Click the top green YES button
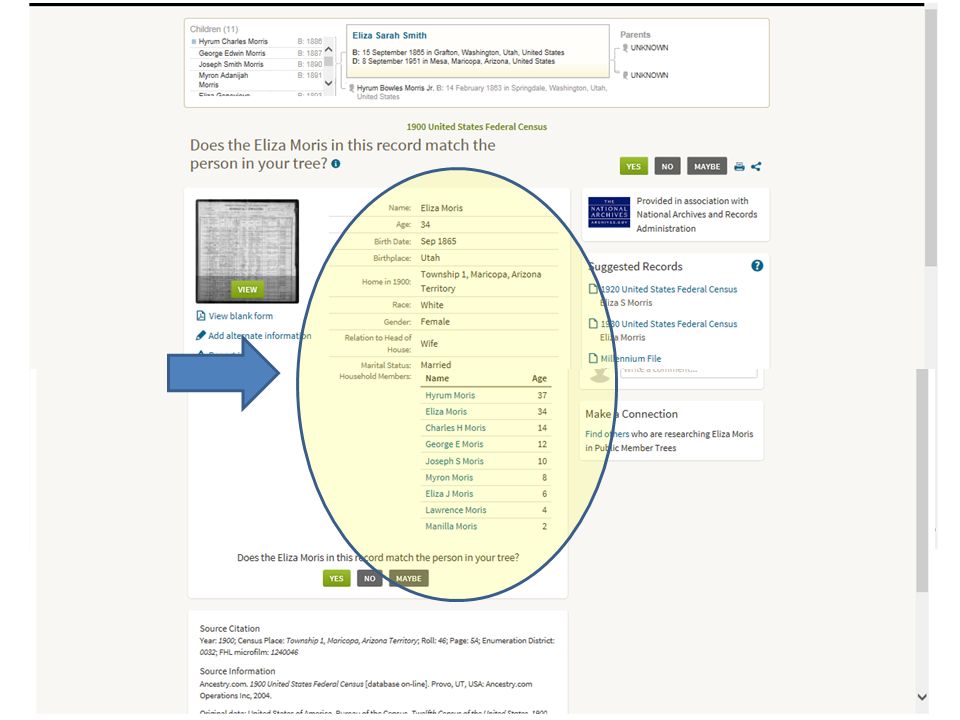The image size is (960, 720). tap(633, 167)
